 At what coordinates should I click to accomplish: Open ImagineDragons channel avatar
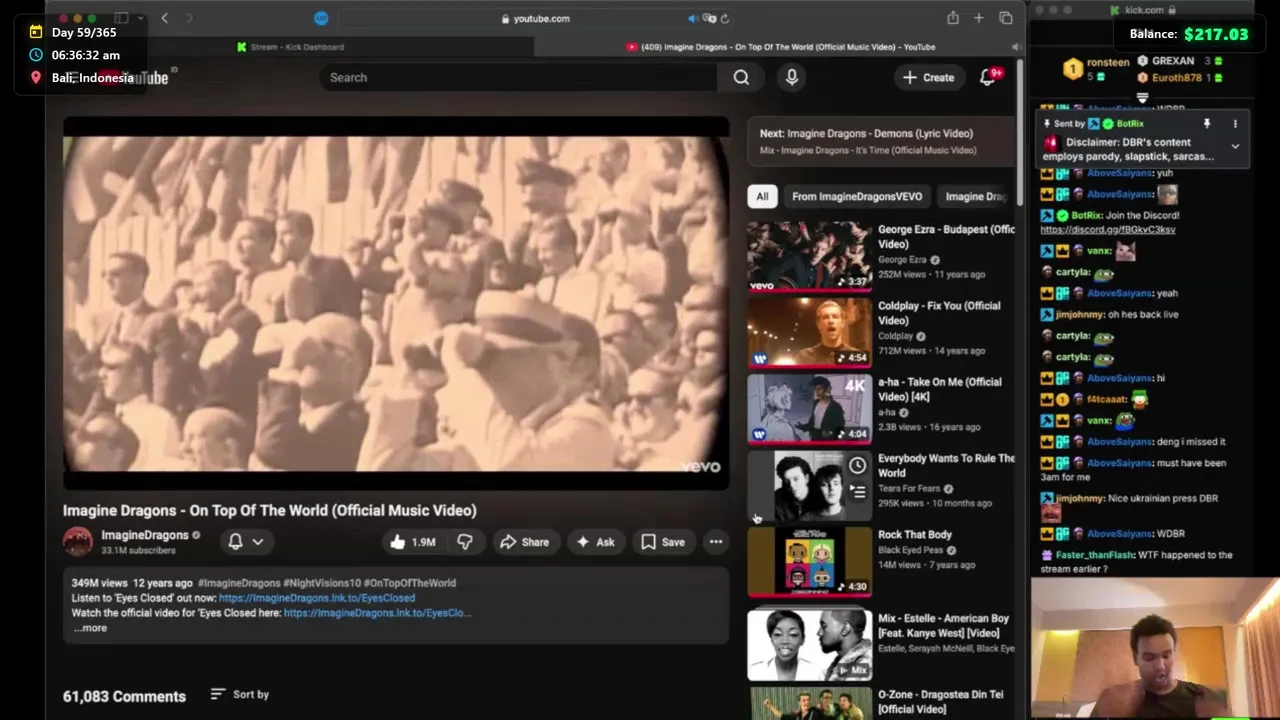click(x=78, y=541)
